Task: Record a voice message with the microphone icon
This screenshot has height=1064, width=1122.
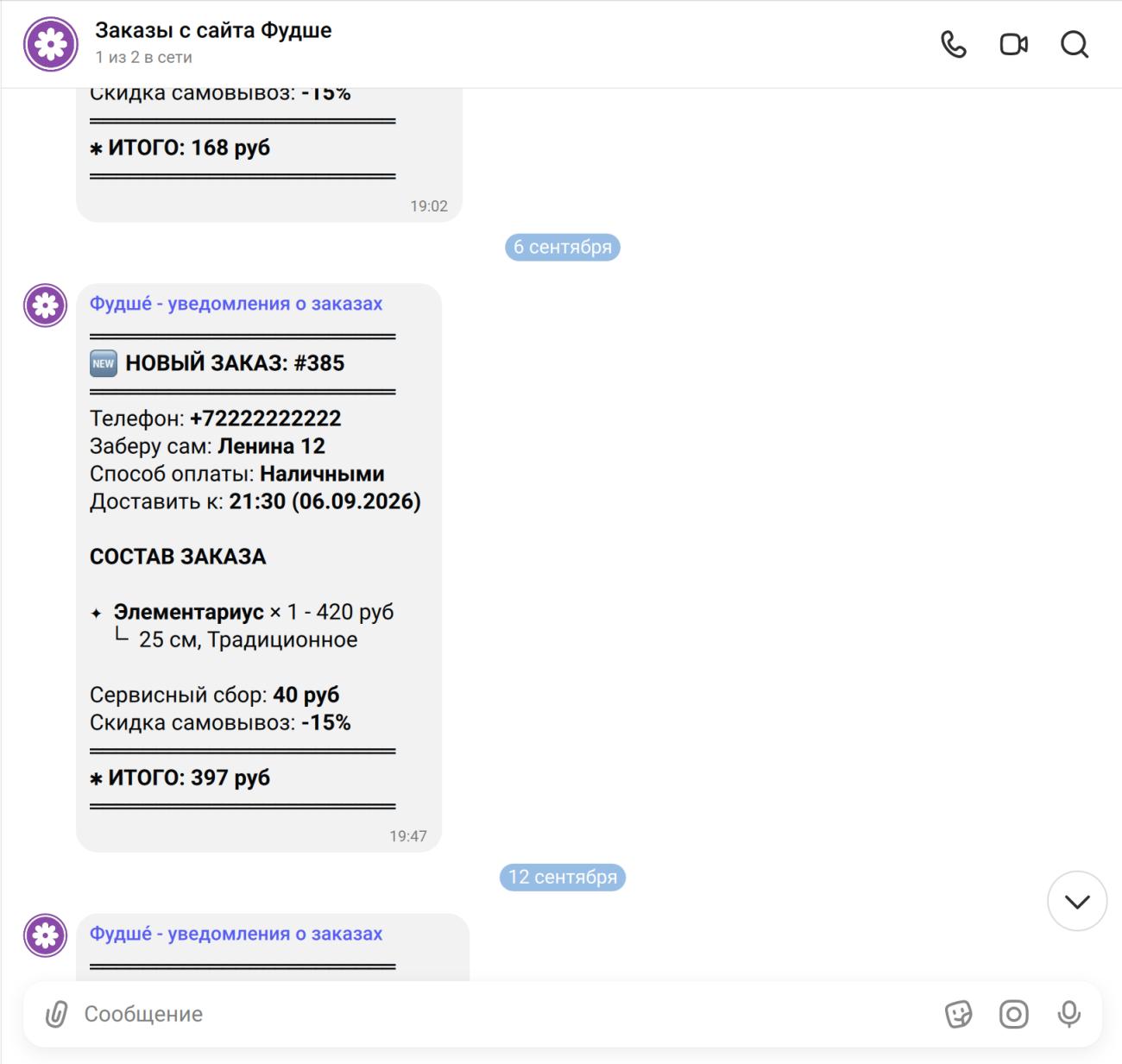Action: tap(1068, 1014)
